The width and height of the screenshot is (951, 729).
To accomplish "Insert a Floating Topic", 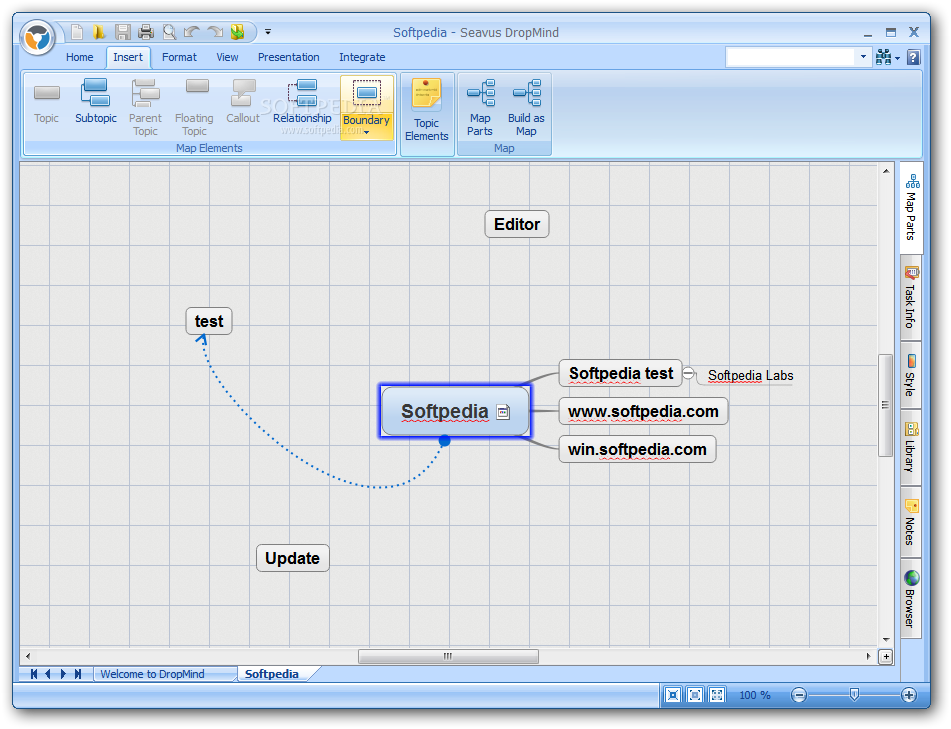I will 194,107.
